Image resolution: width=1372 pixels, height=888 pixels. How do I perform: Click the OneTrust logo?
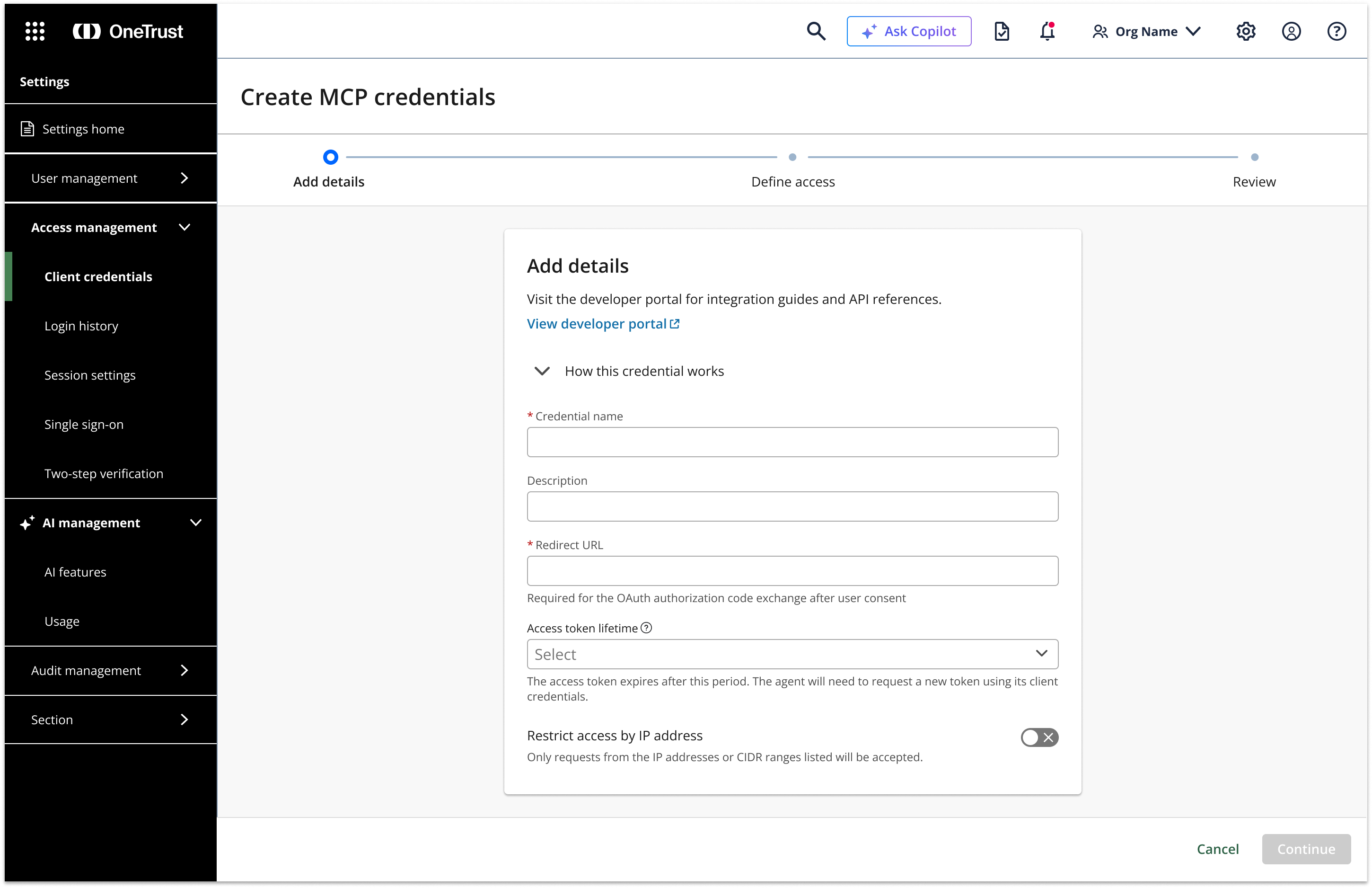(x=128, y=31)
